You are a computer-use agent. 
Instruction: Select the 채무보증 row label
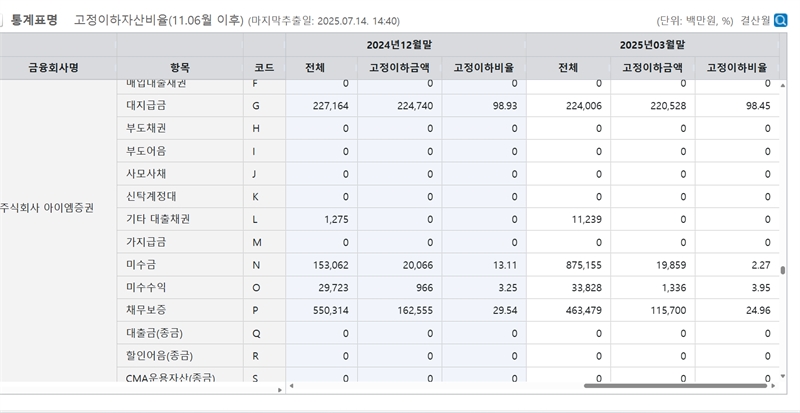point(146,310)
